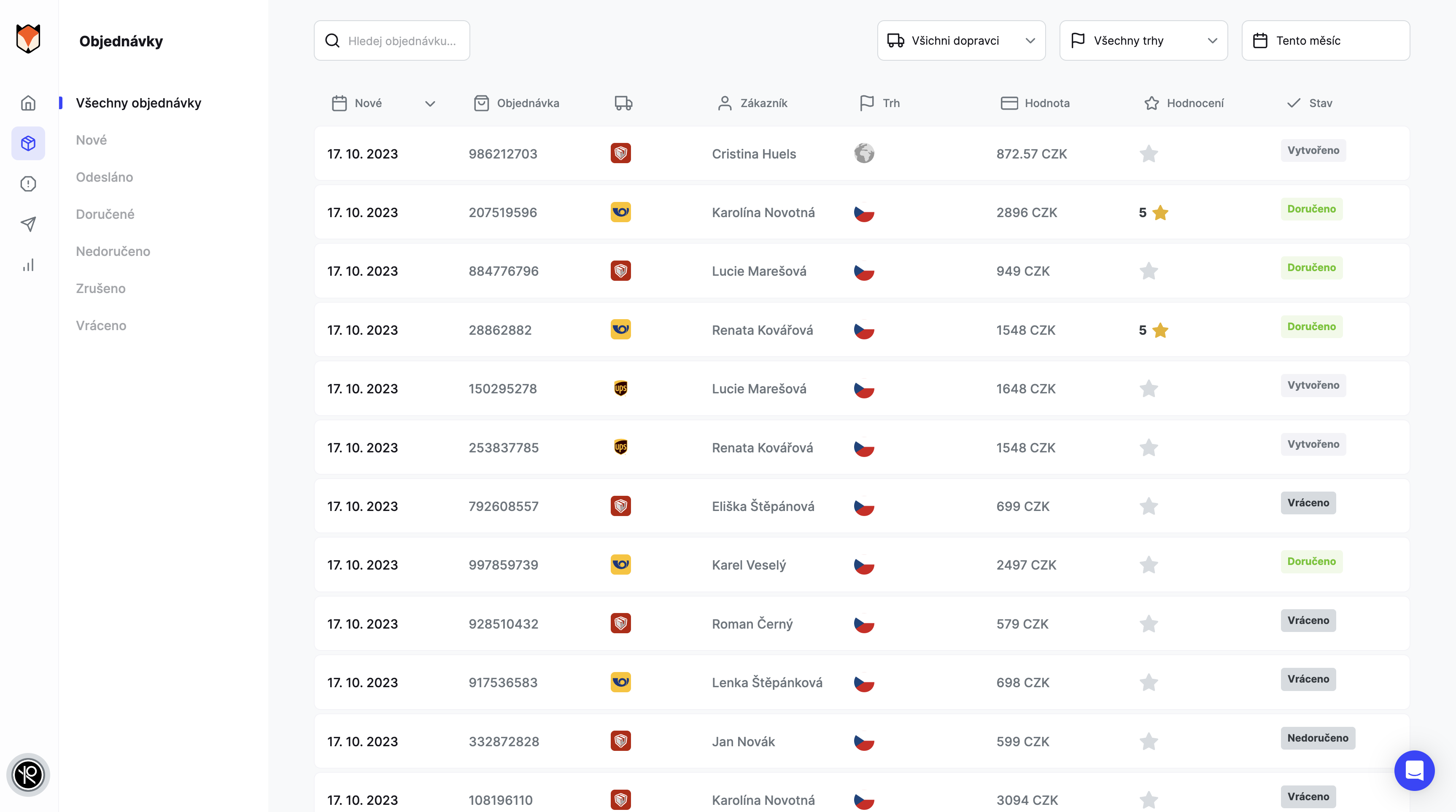Click the carrier icon for order 332872828
Image resolution: width=1456 pixels, height=812 pixels.
(x=620, y=741)
